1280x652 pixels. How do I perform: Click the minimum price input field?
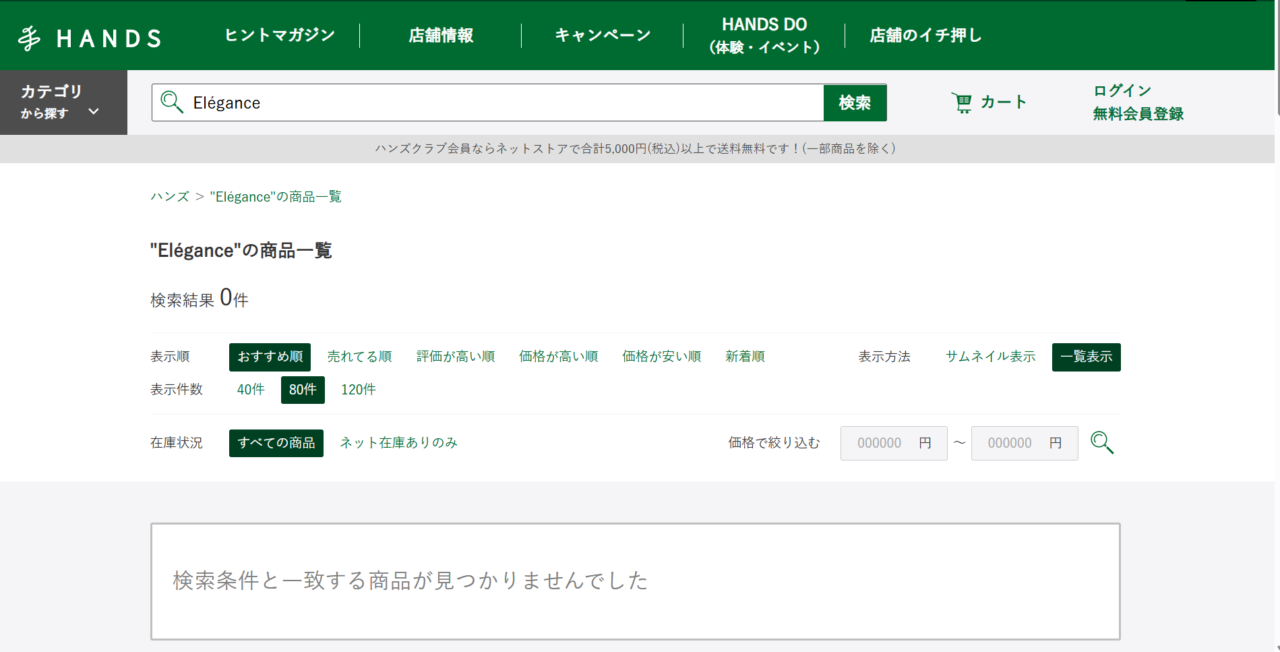pos(894,443)
